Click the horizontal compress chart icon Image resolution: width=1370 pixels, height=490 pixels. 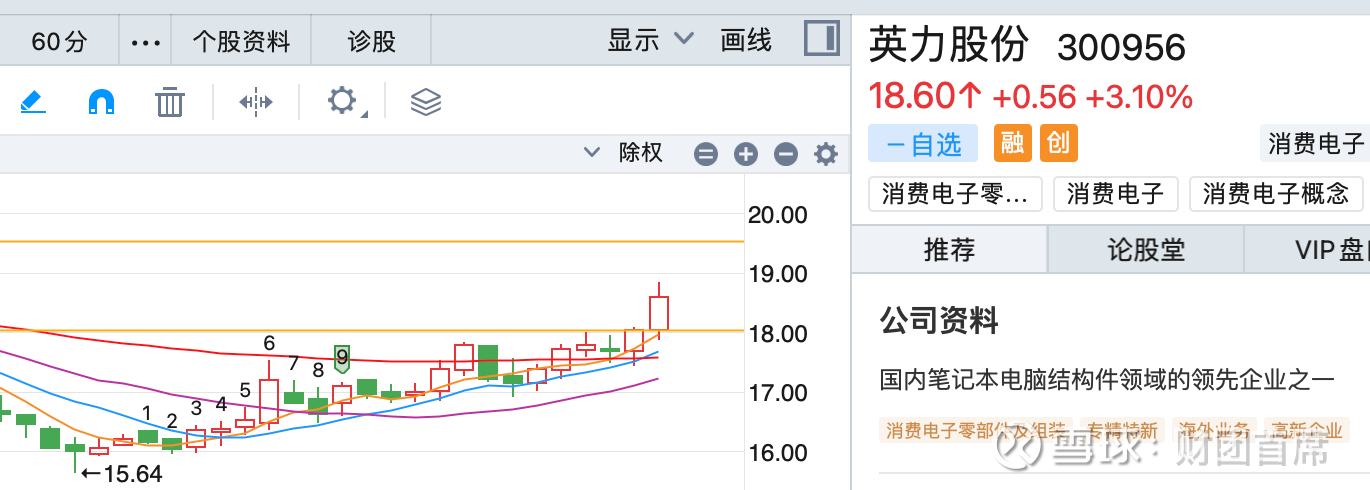(x=256, y=101)
